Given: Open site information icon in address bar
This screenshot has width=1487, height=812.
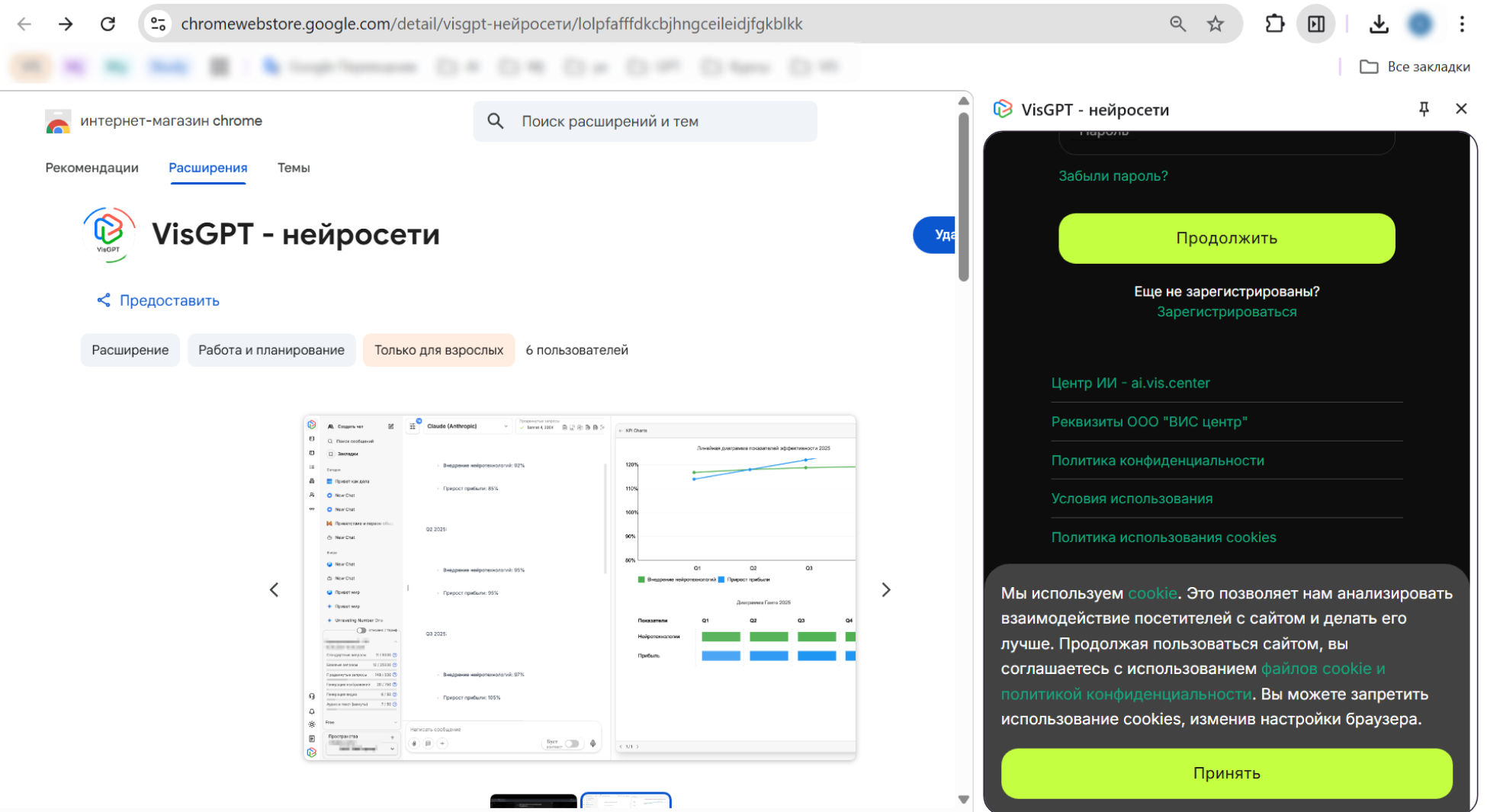Looking at the screenshot, I should [x=158, y=24].
